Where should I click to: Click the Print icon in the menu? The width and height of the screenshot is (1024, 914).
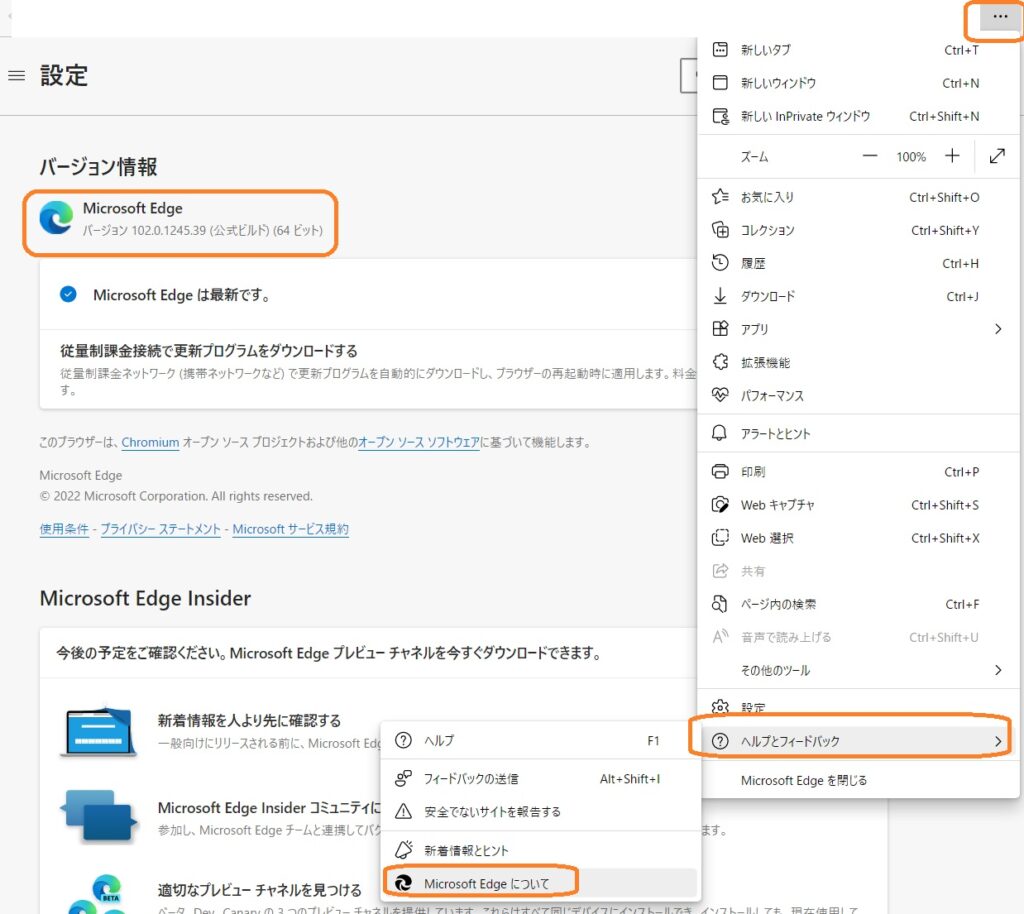[720, 471]
